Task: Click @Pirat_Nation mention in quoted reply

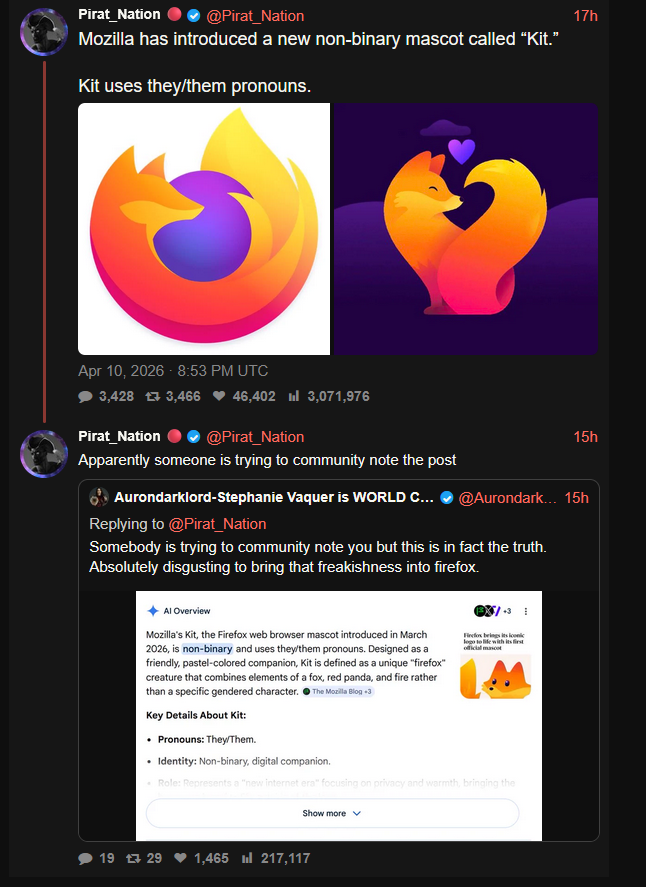Action: pos(217,524)
